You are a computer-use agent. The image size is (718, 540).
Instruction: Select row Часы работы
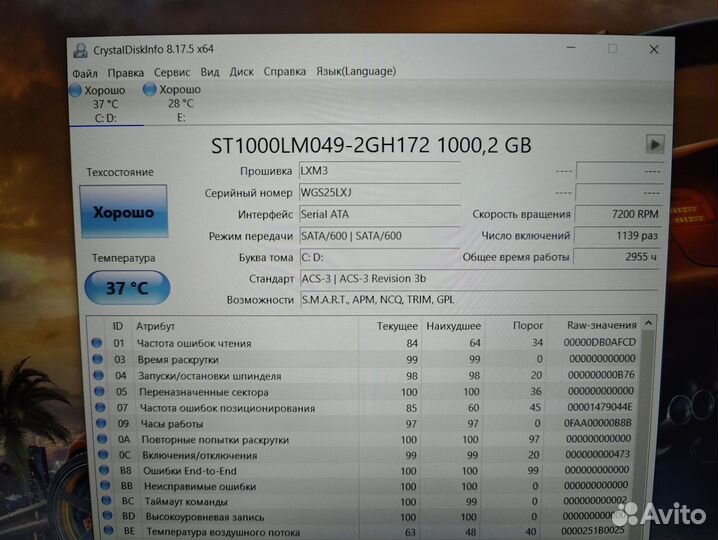[x=366, y=424]
